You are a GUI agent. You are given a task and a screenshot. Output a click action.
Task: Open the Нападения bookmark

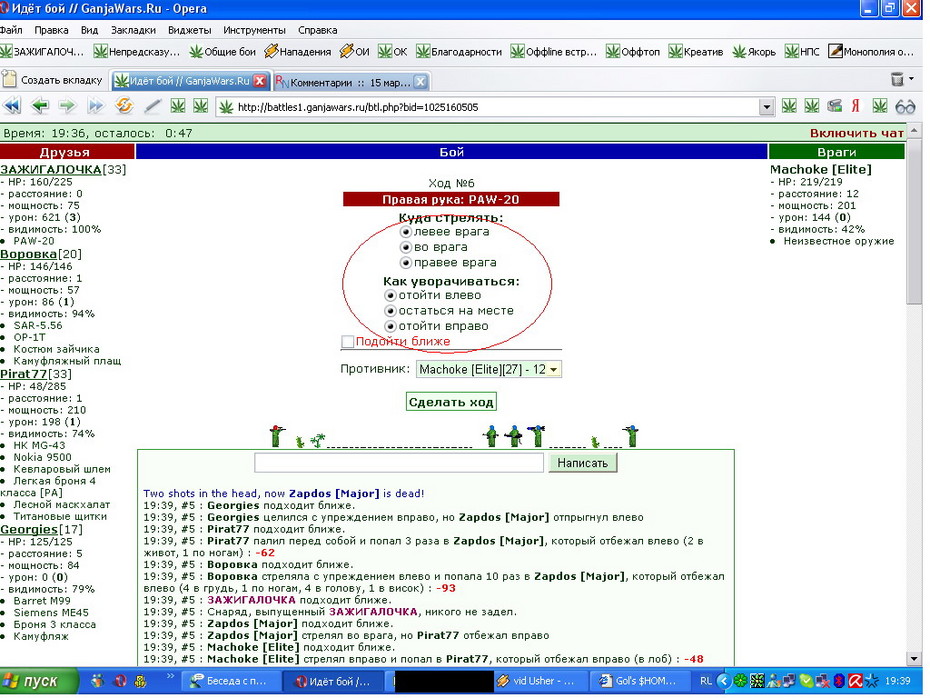298,52
